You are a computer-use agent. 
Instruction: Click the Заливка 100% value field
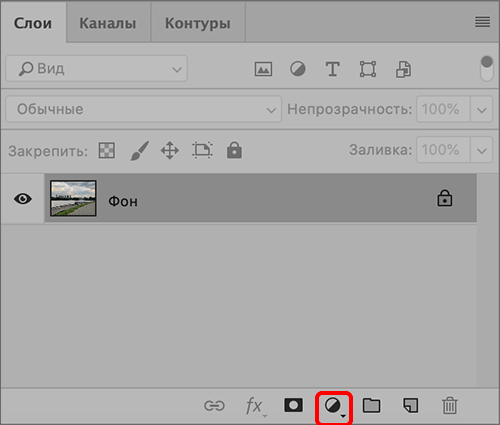point(443,150)
